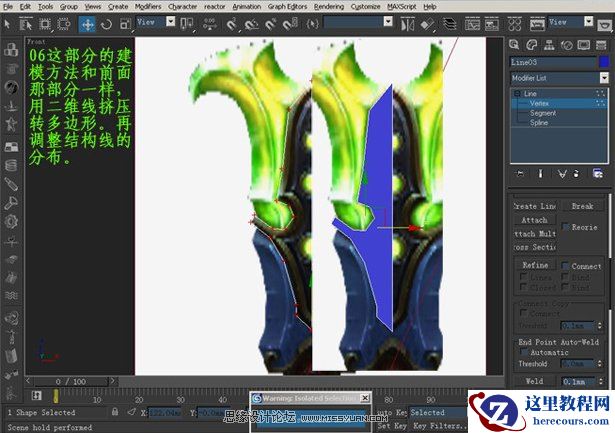
Task: Toggle 3D Snaps magnet icon
Action: tap(232, 24)
